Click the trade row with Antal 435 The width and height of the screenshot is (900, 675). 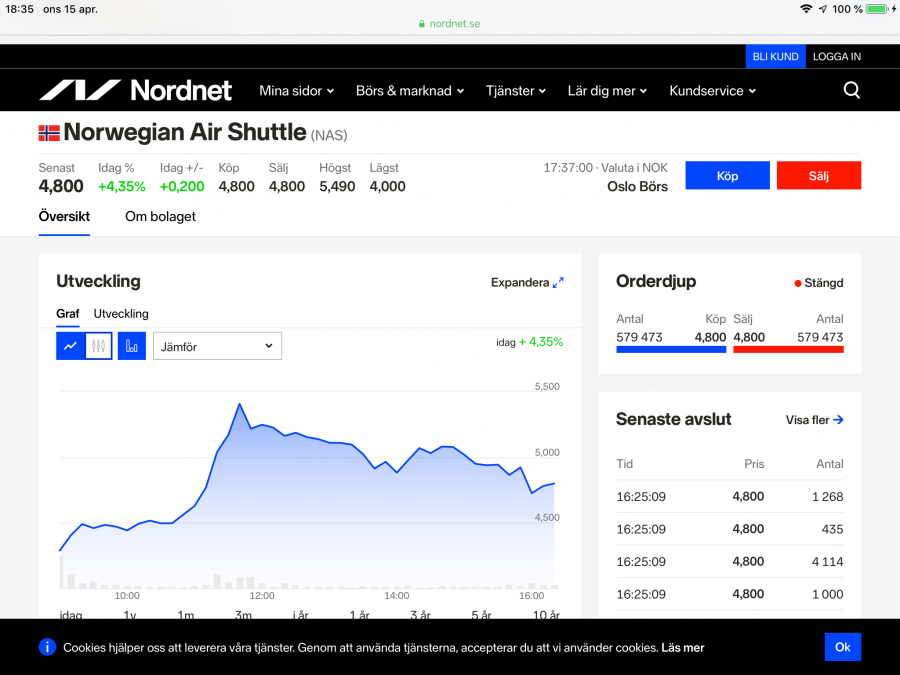tap(730, 529)
